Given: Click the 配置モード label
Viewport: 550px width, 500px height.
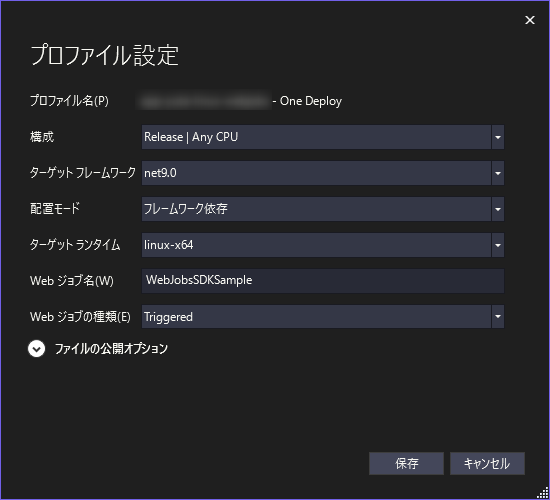Looking at the screenshot, I should click(55, 209).
